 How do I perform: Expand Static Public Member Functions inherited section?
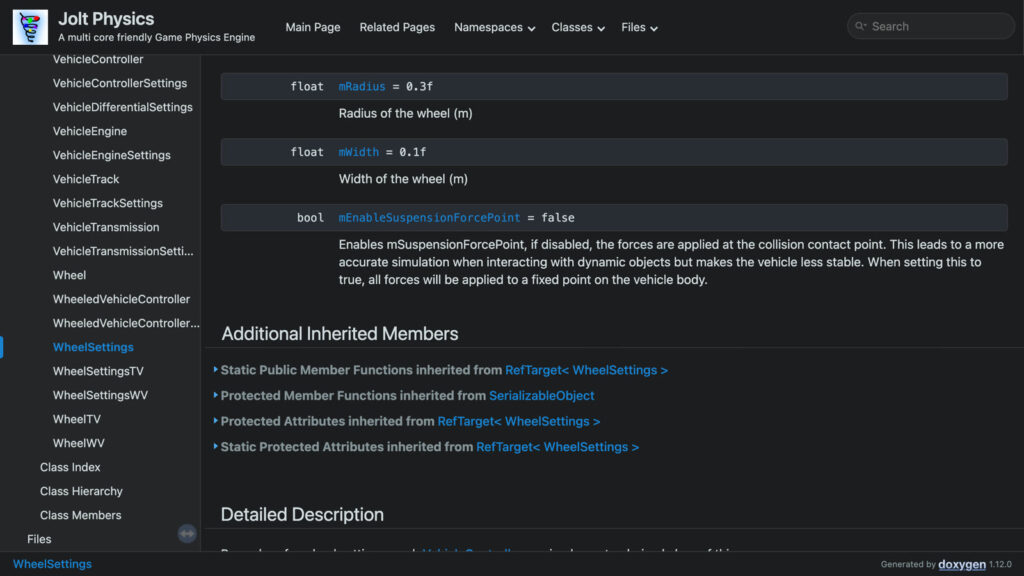pyautogui.click(x=216, y=370)
